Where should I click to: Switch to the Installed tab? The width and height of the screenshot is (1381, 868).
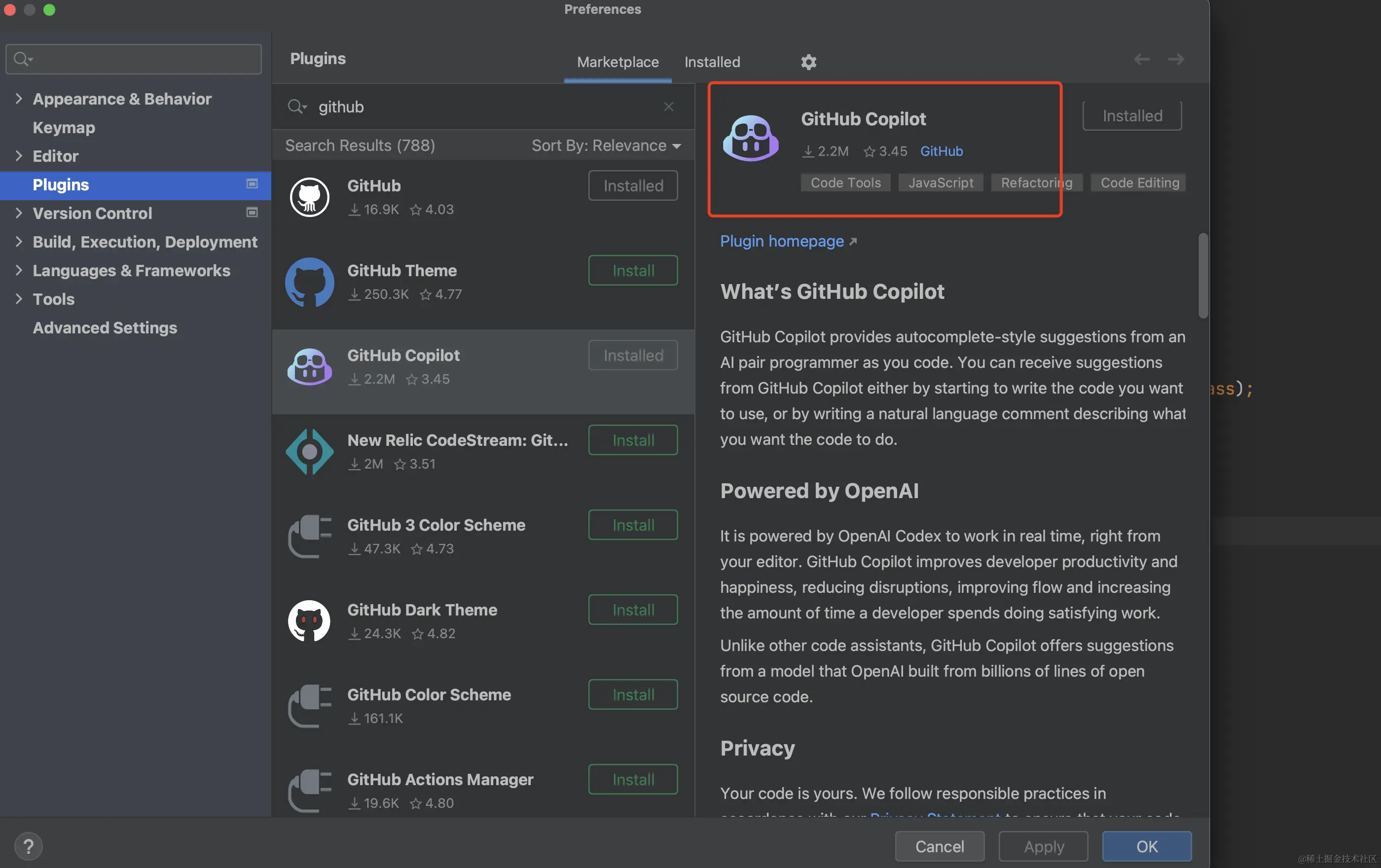click(x=712, y=62)
